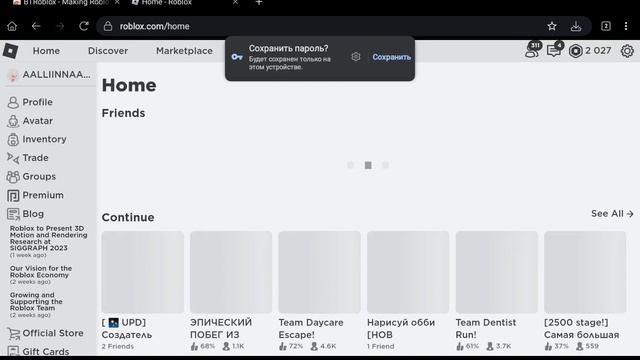Open the Нарисуй обби game thumbnail
Viewport: 640px width, 360px height.
[x=408, y=272]
